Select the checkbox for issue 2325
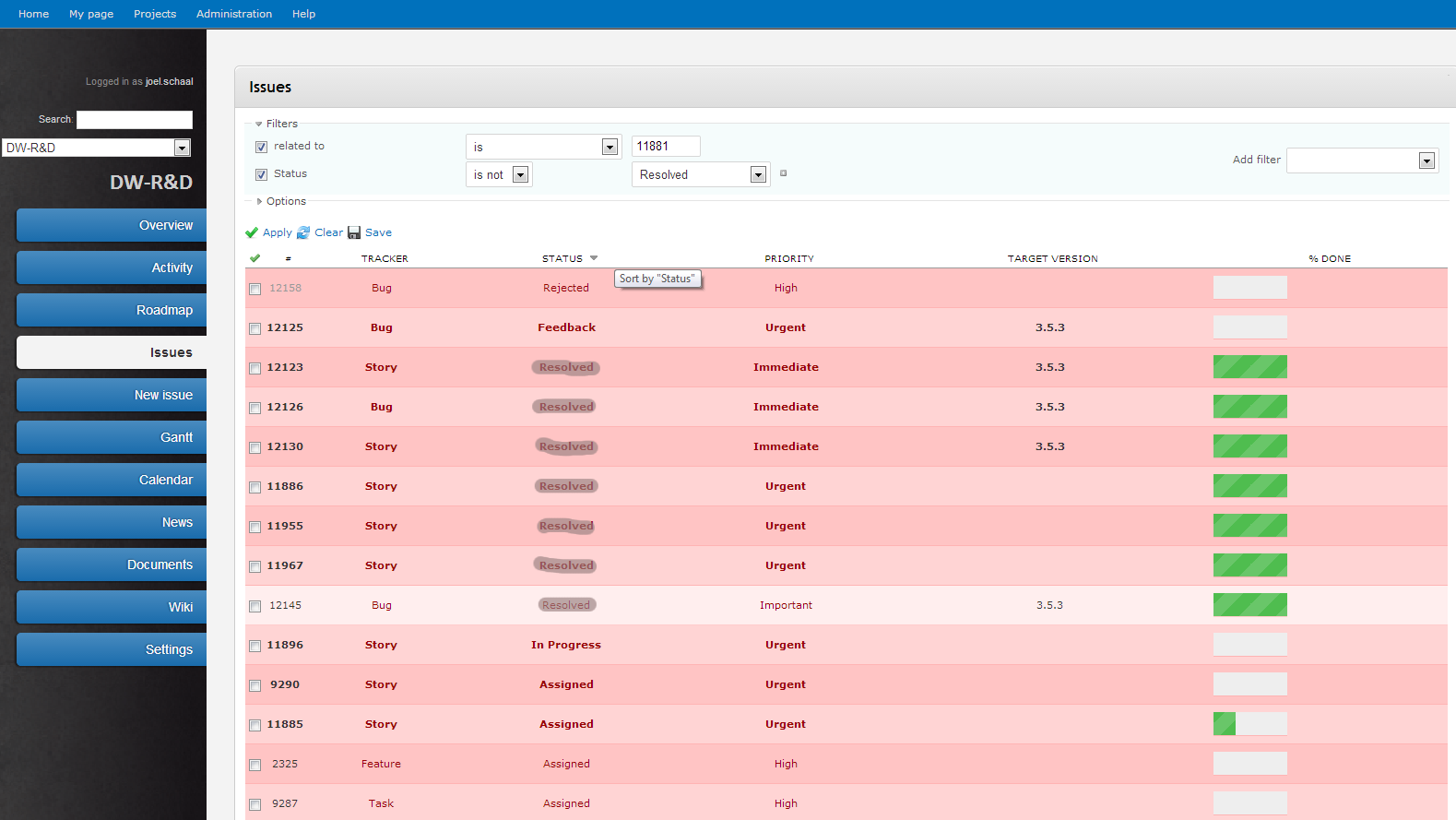The height and width of the screenshot is (820, 1456). 255,765
